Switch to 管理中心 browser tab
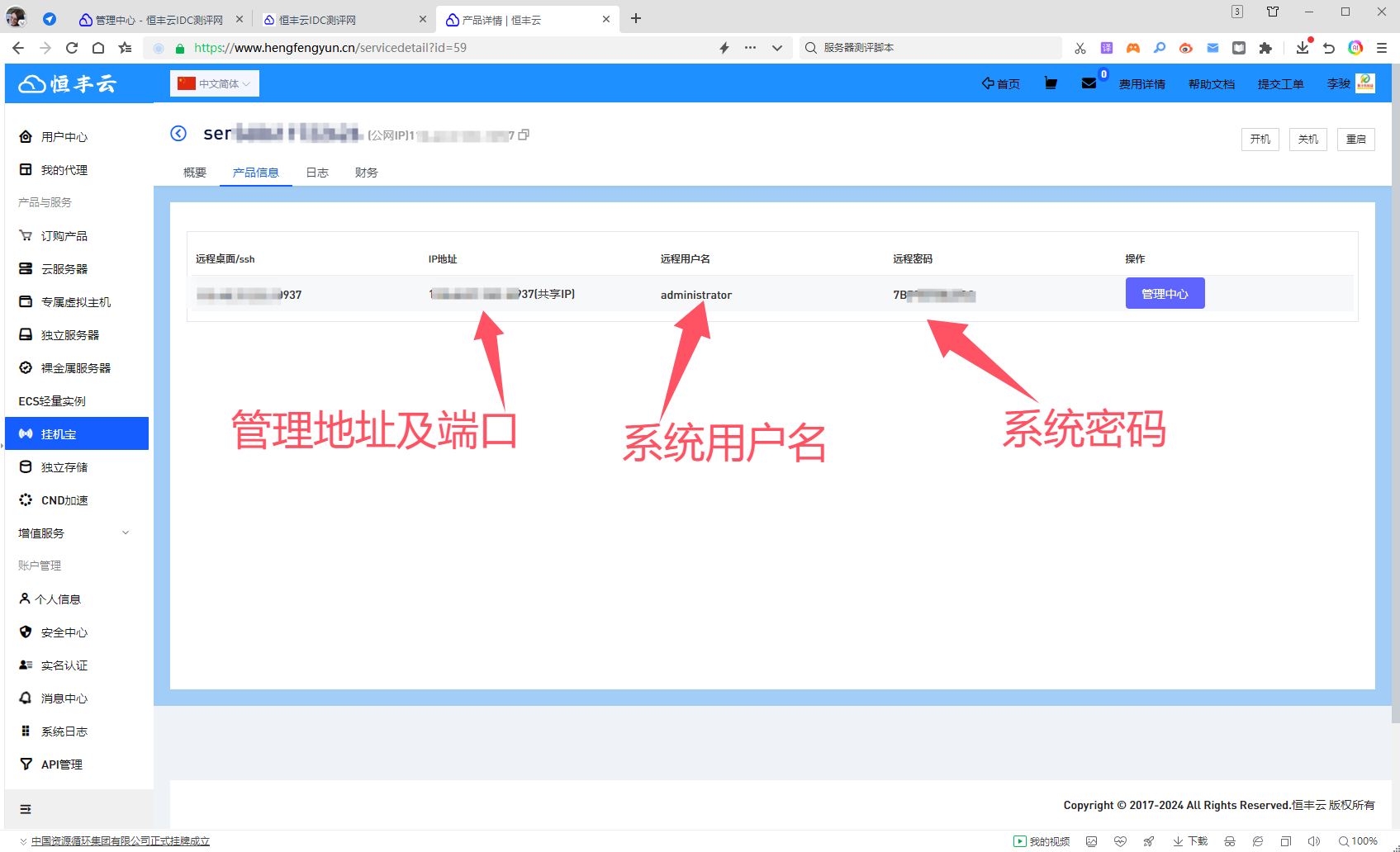Viewport: 1400px width, 852px height. tap(159, 20)
